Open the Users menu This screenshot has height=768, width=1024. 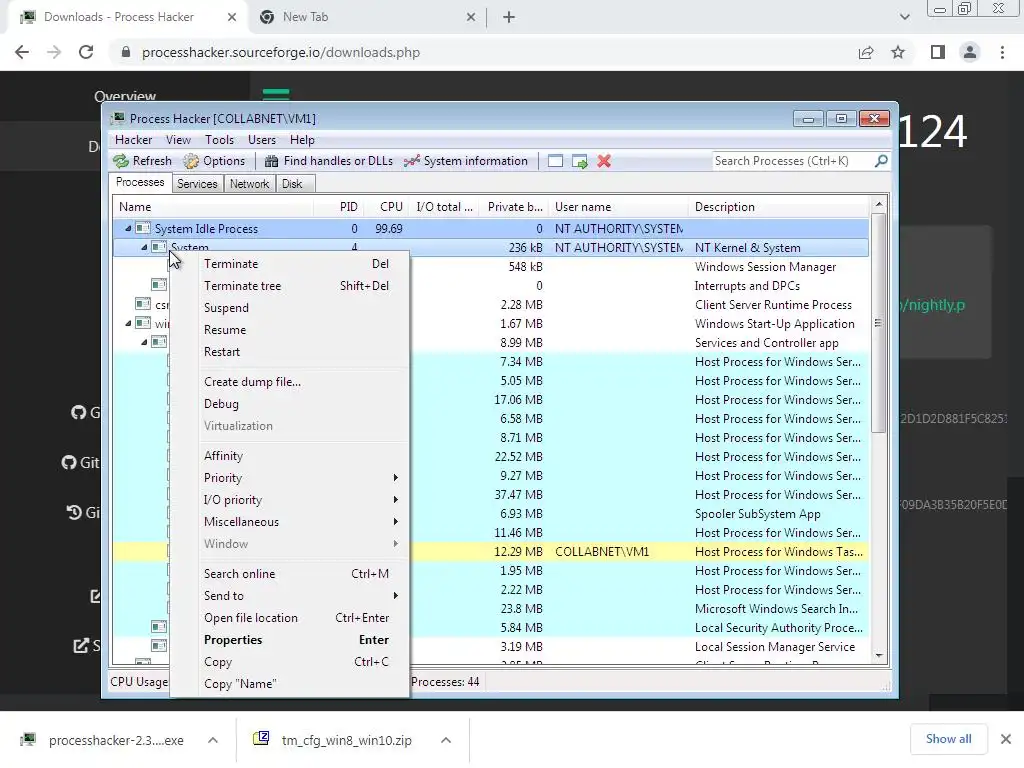tap(262, 140)
